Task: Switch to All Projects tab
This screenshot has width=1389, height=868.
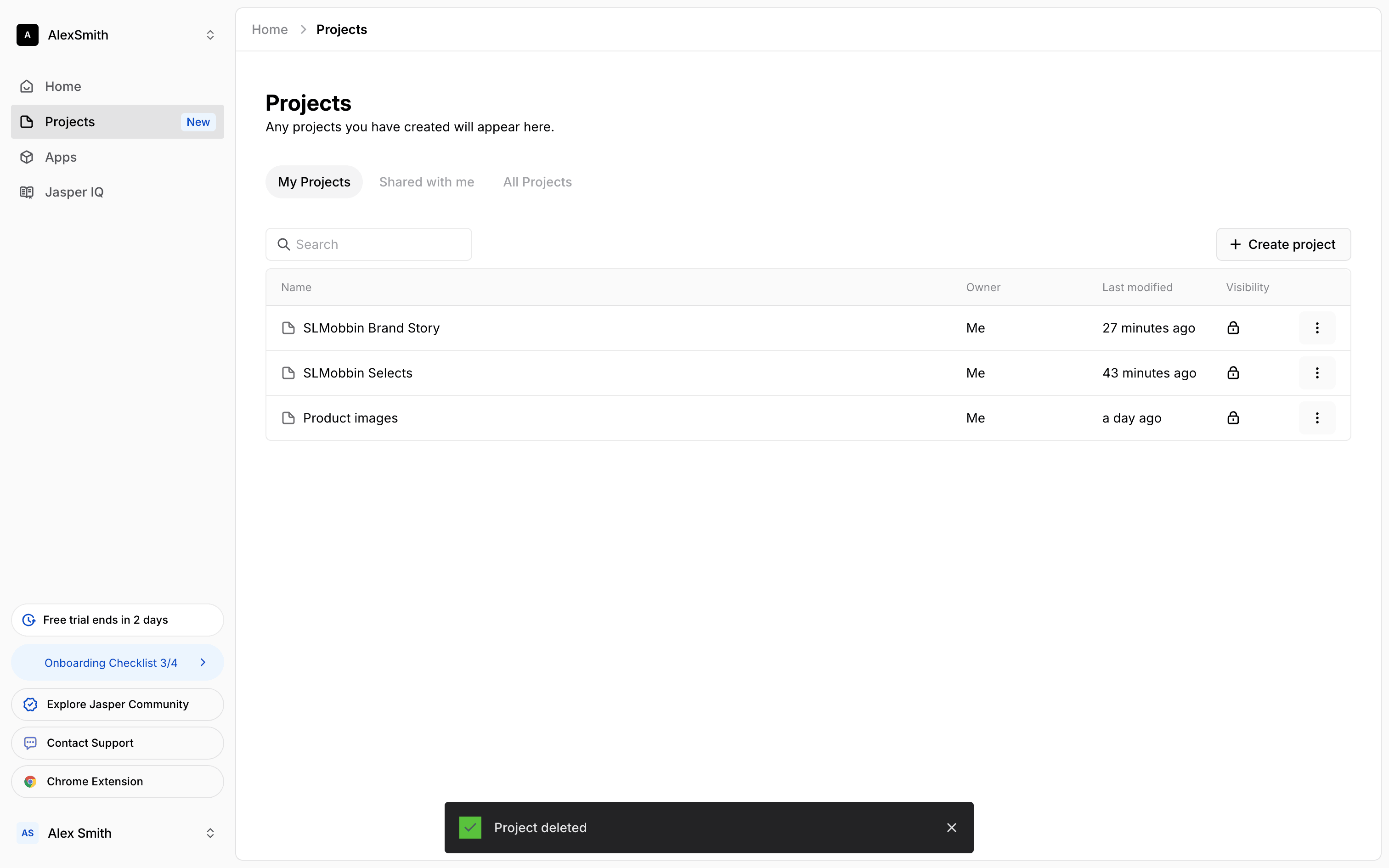Action: (537, 182)
